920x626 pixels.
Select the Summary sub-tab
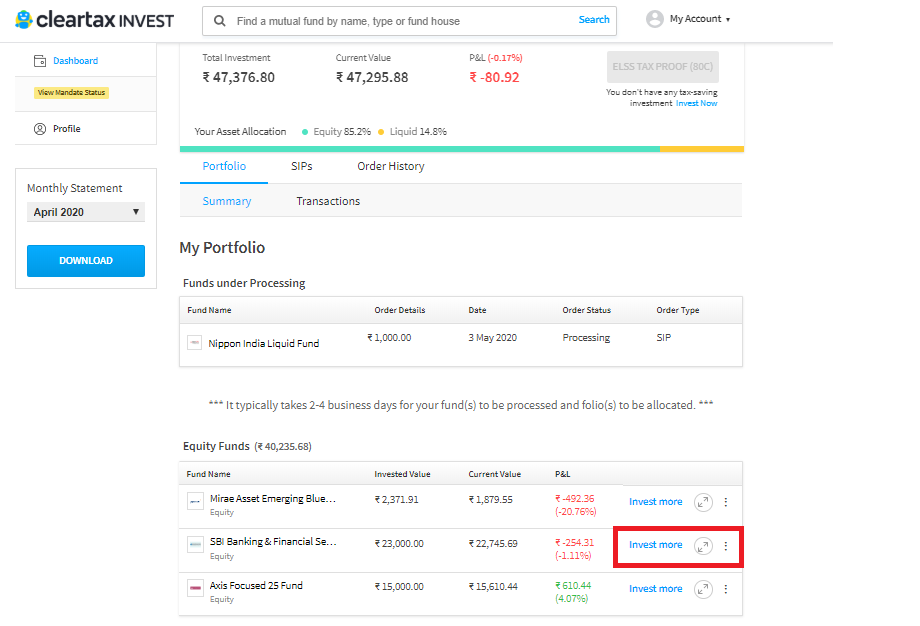[226, 201]
